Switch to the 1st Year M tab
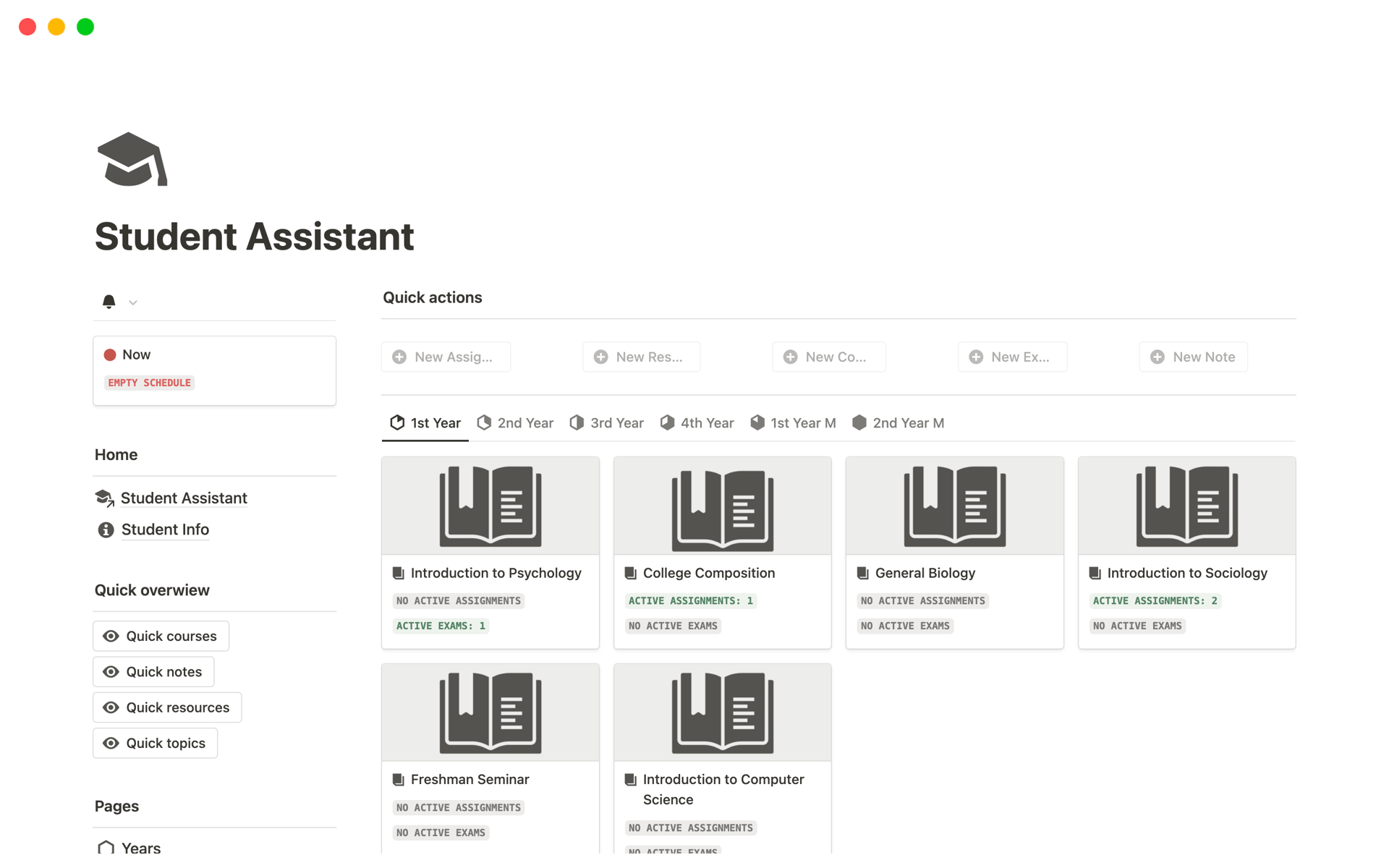 coord(793,423)
